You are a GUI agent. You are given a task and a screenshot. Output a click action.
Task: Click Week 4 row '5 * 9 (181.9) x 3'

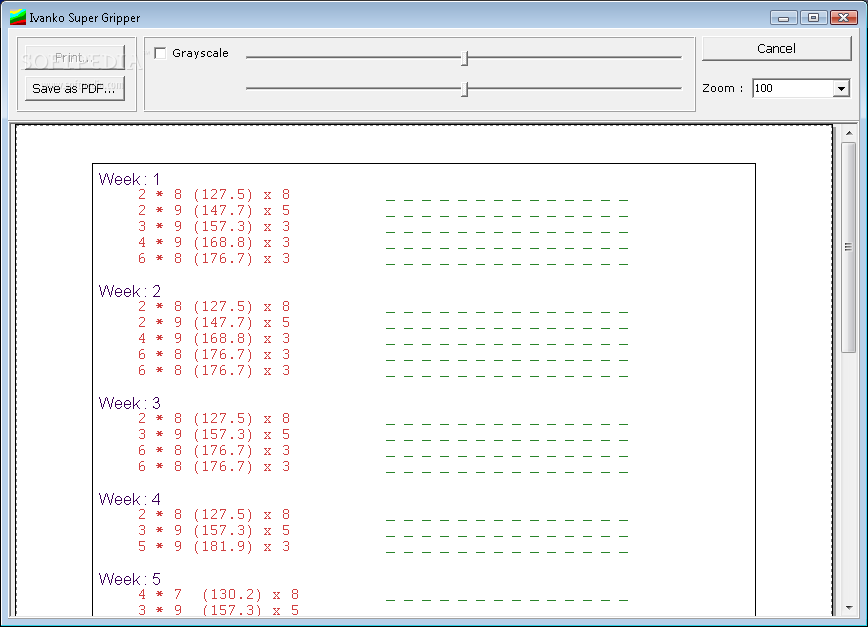point(214,546)
